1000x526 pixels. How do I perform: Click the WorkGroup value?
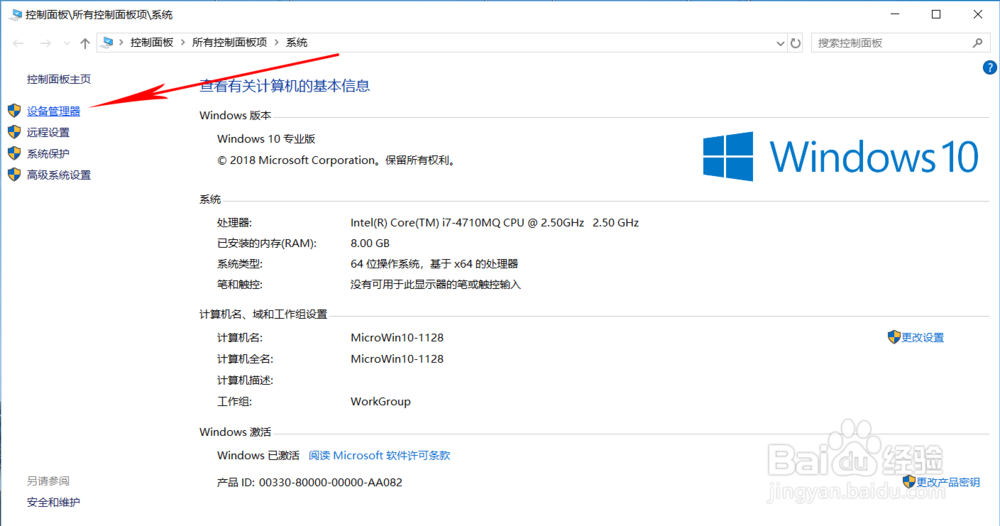pyautogui.click(x=380, y=402)
